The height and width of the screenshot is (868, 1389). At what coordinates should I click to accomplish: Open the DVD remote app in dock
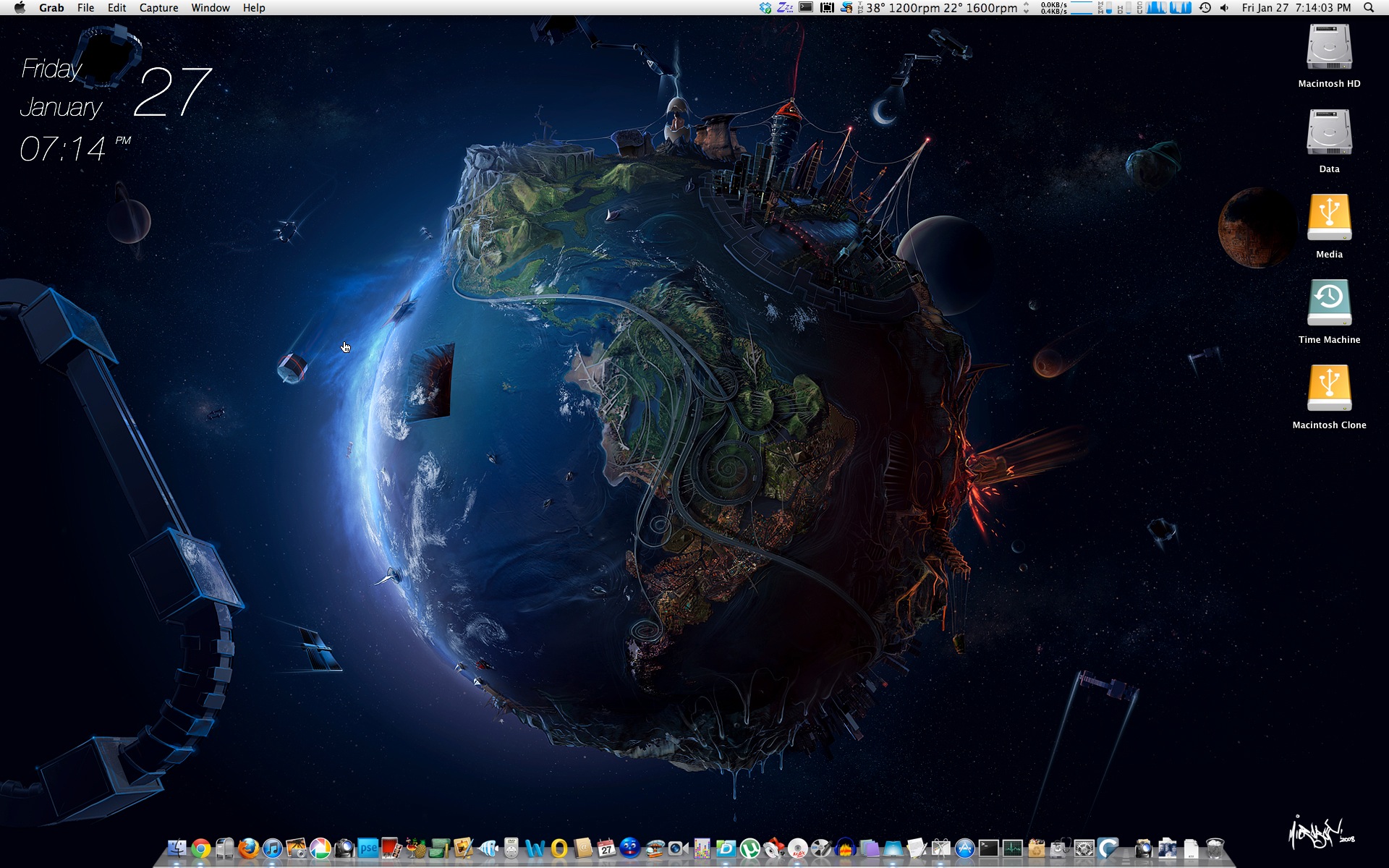[x=511, y=848]
